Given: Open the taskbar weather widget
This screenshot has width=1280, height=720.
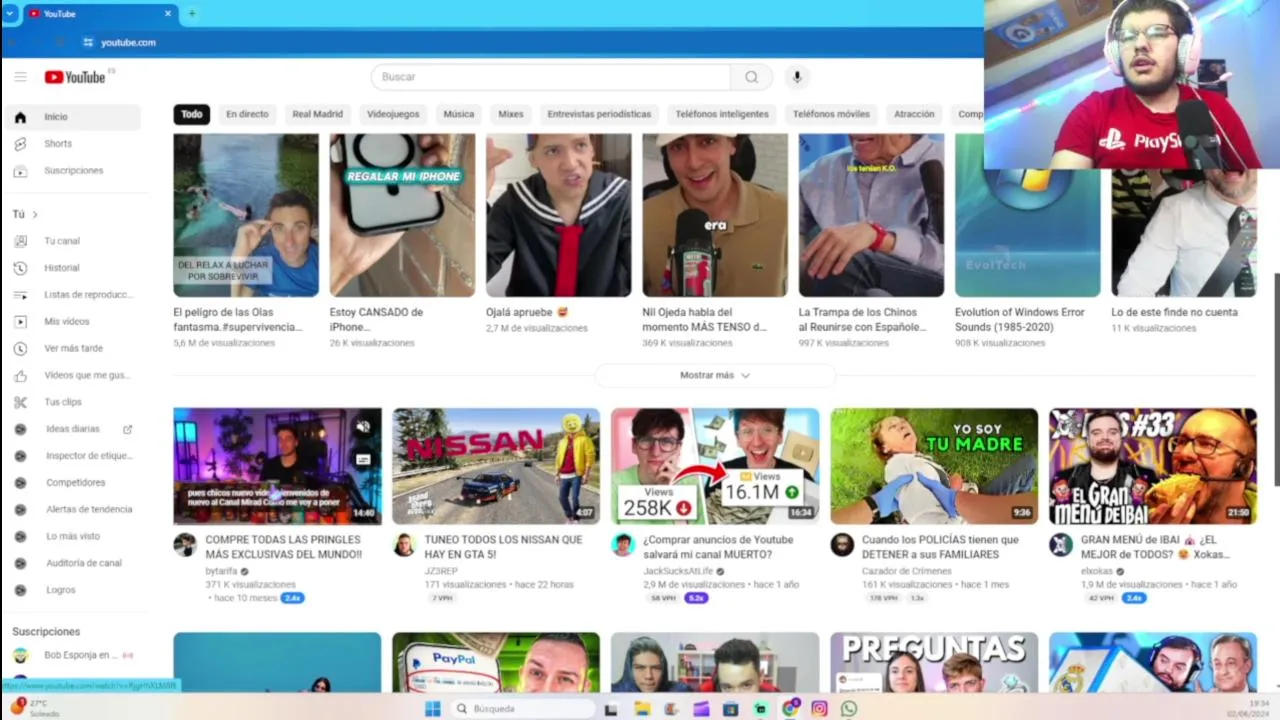Looking at the screenshot, I should pos(35,708).
